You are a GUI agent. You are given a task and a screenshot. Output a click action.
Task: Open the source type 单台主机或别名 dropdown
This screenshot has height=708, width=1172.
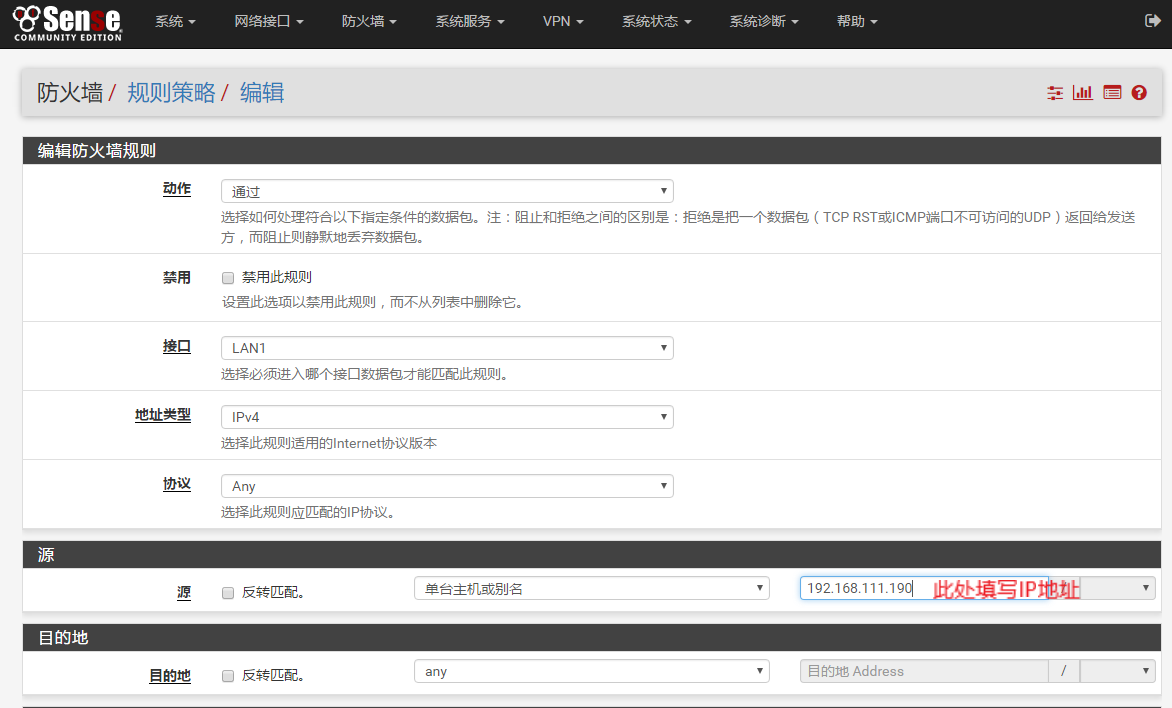(591, 589)
